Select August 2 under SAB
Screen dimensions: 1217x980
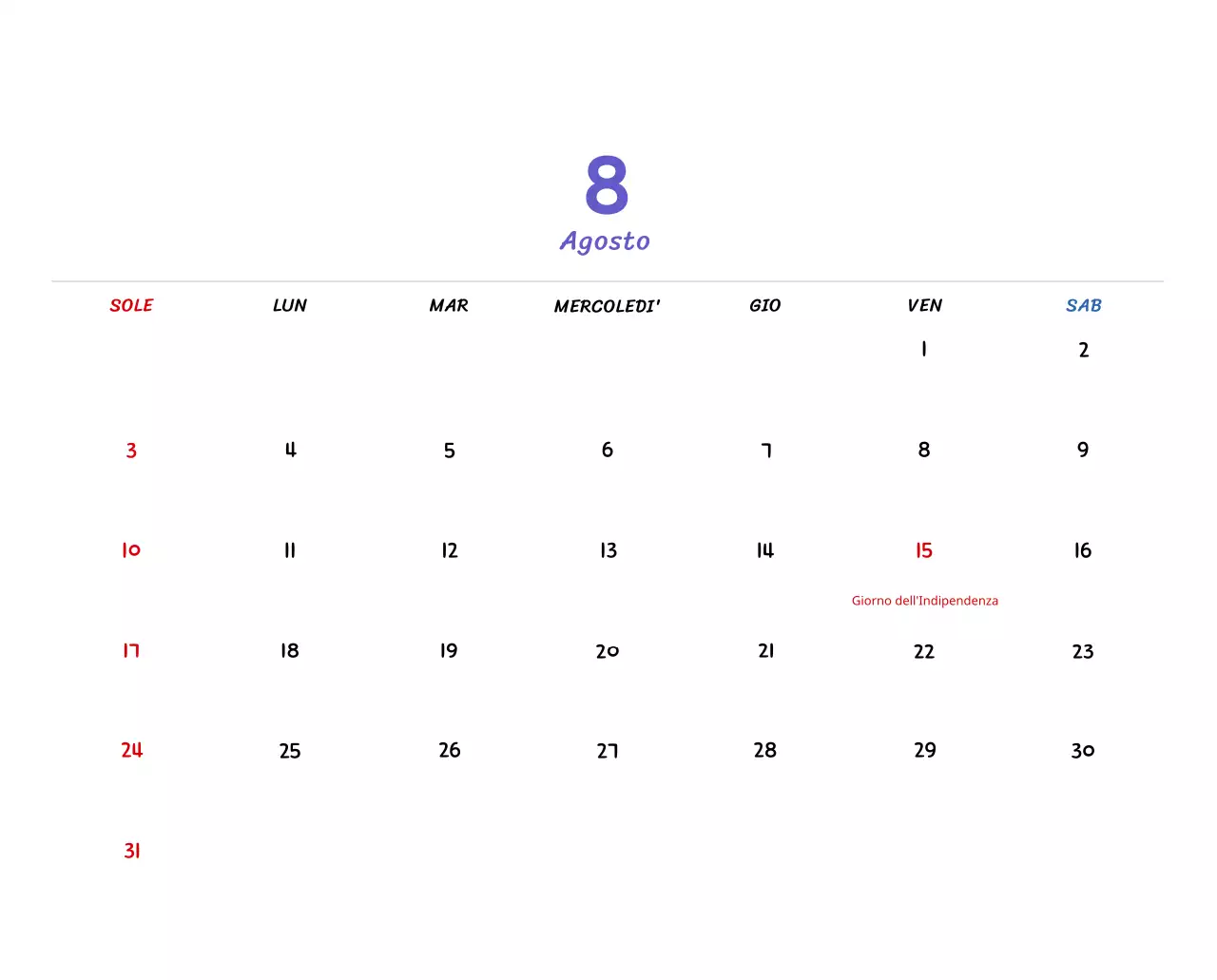(1083, 349)
